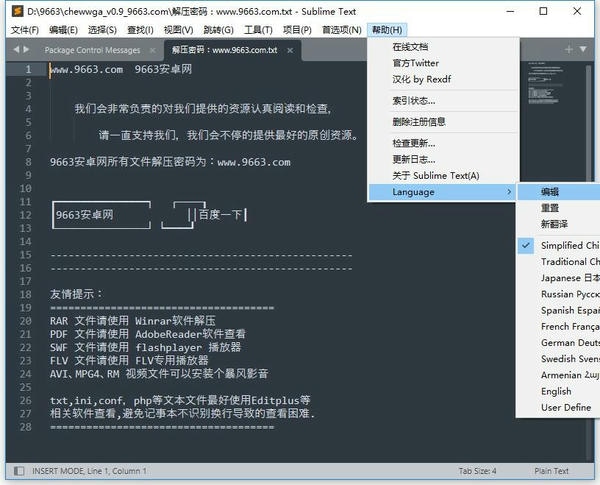The width and height of the screenshot is (600, 485).
Task: Click INSERT MODE, Line 1, Column 1 status
Action: [89, 471]
